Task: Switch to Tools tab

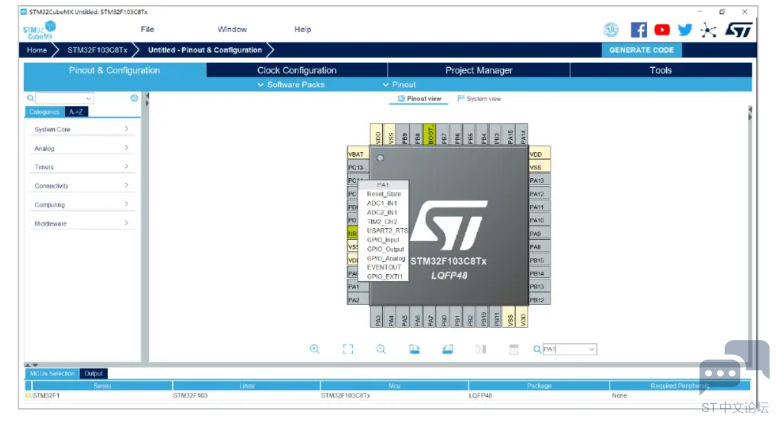Action: [x=661, y=70]
